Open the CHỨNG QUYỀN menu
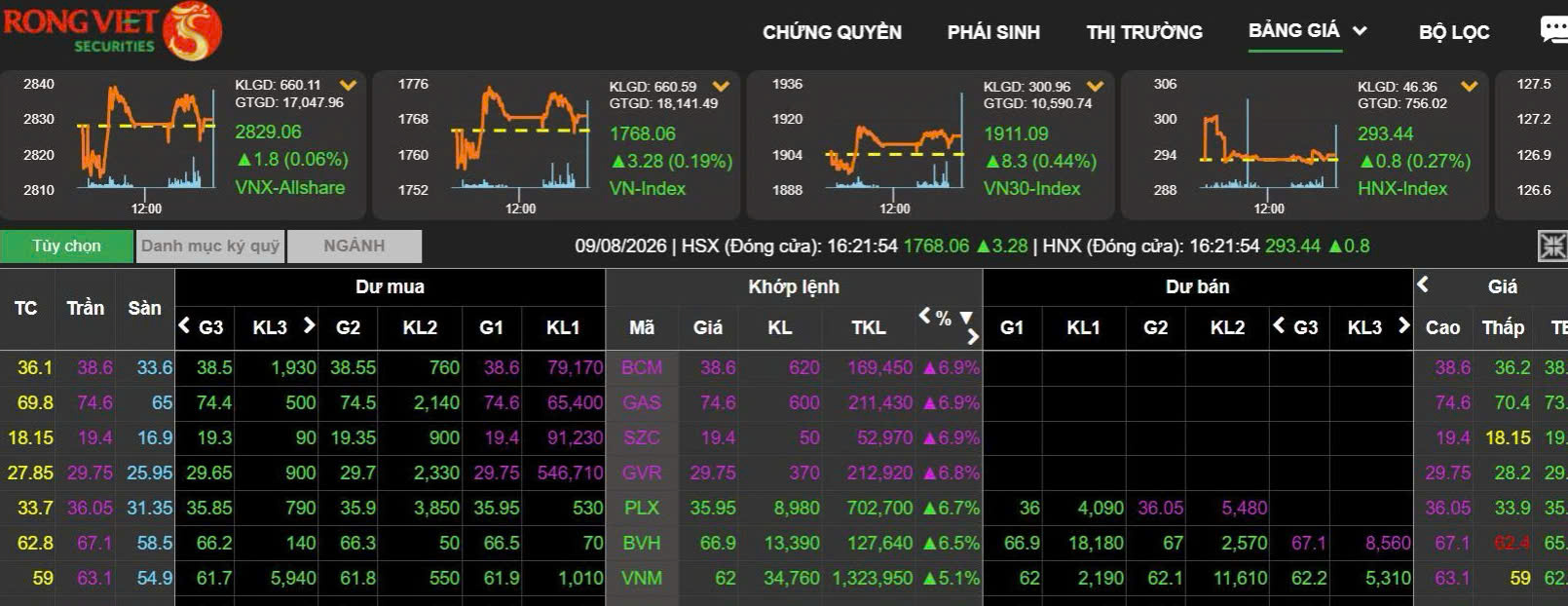This screenshot has height=606, width=1568. pos(832,32)
